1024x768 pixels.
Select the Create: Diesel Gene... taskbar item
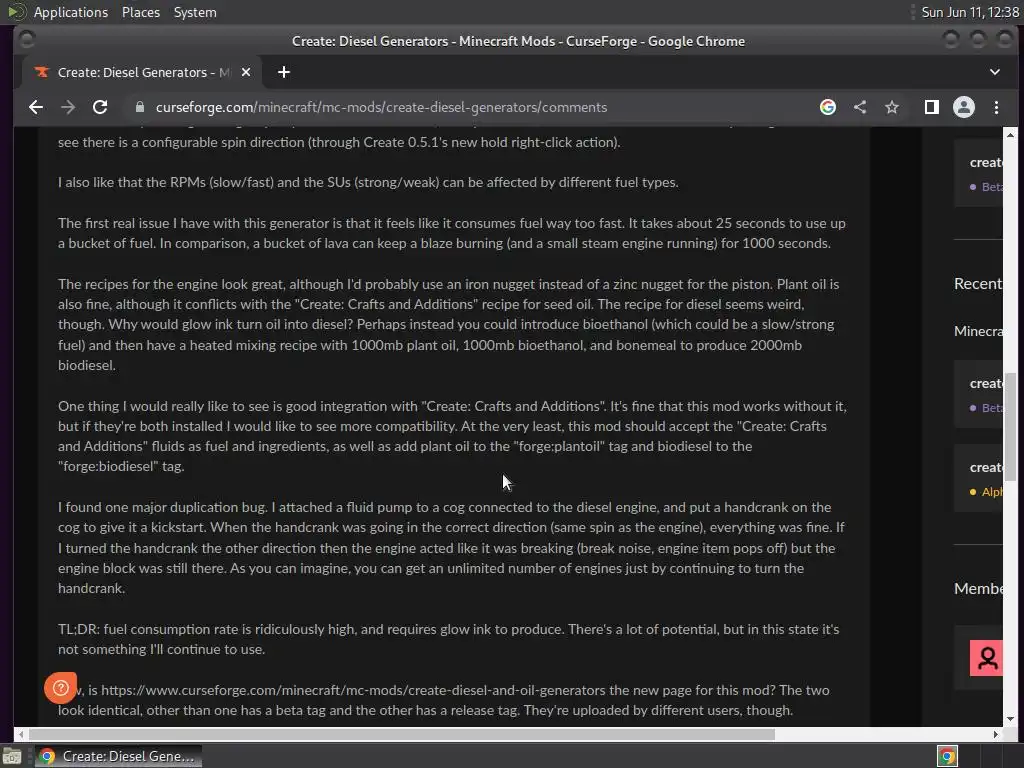118,756
